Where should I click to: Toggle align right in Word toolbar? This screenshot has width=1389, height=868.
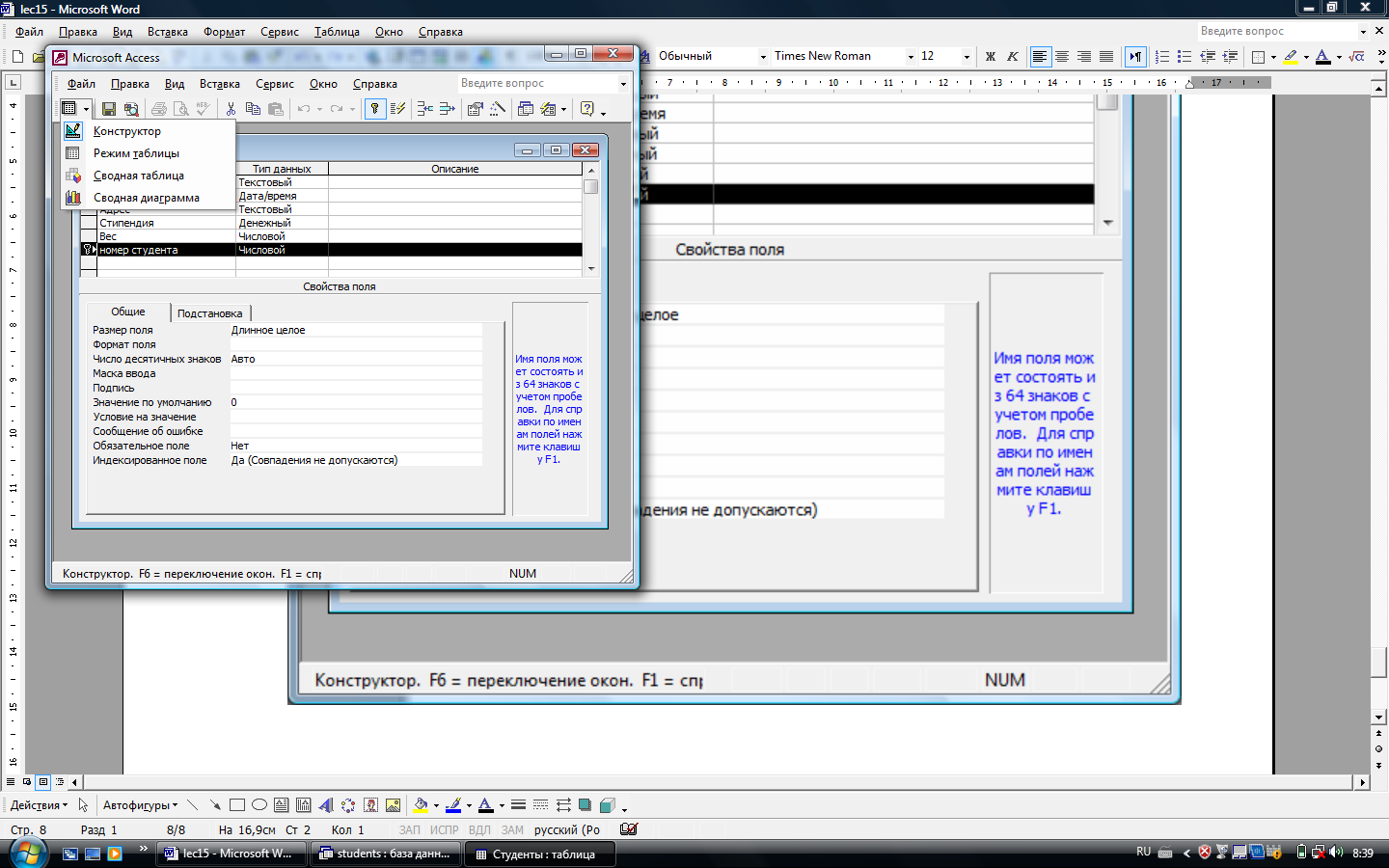point(1084,57)
